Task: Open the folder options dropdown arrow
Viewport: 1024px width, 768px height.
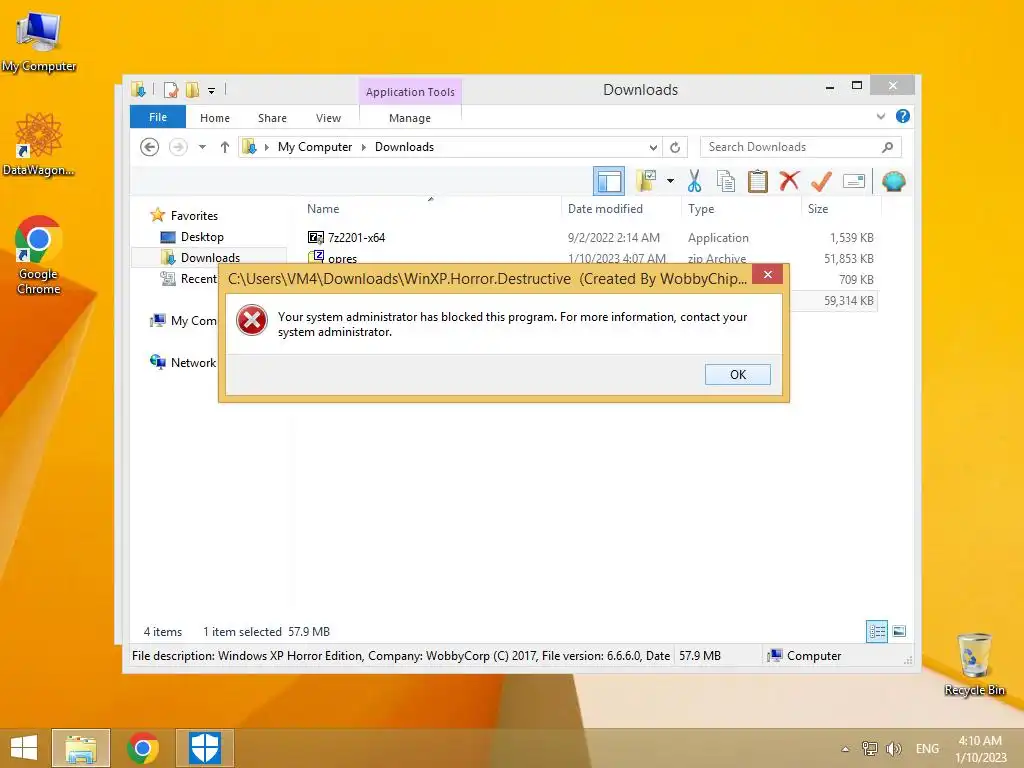Action: click(x=670, y=181)
